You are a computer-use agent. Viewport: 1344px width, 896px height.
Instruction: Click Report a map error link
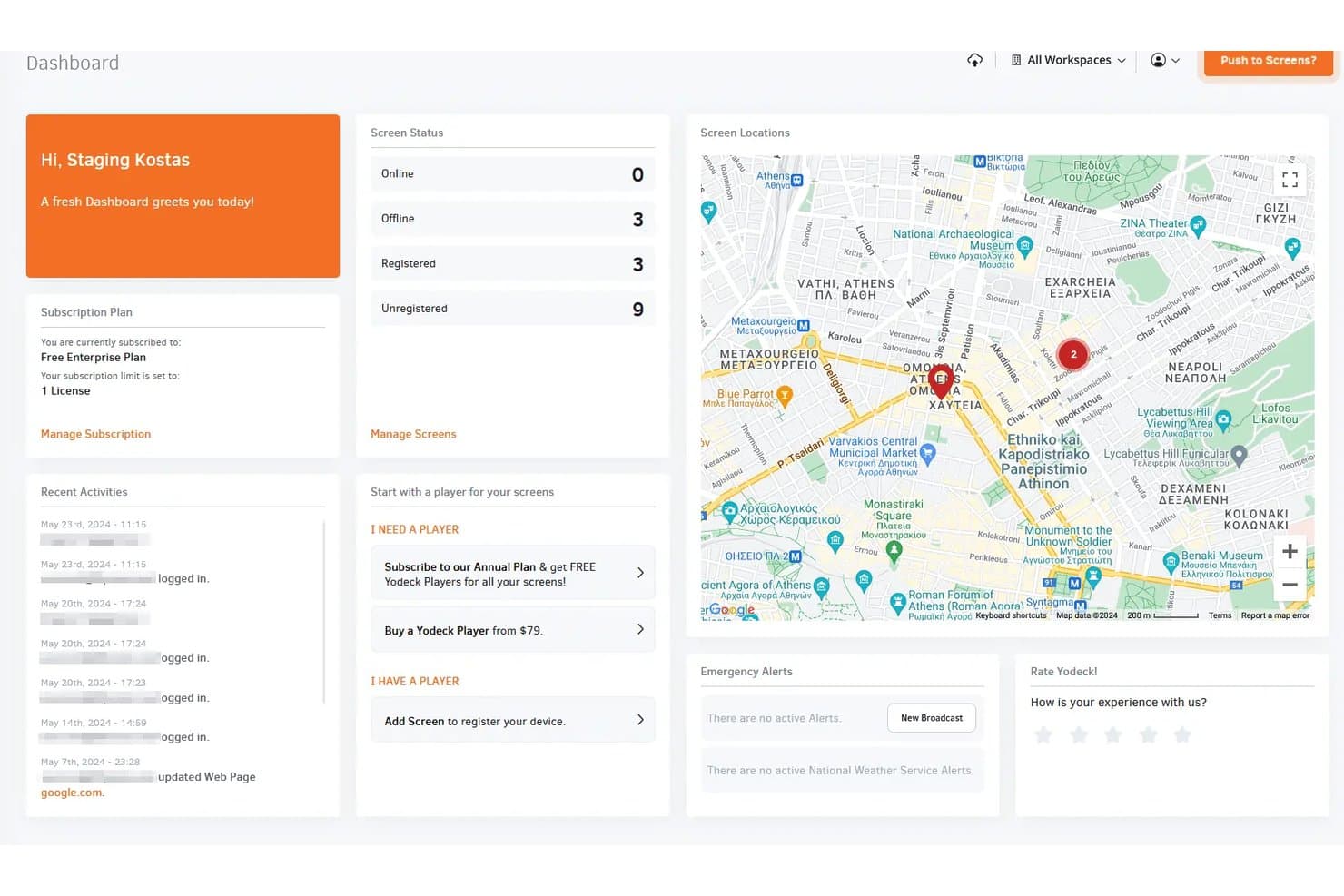tap(1275, 615)
